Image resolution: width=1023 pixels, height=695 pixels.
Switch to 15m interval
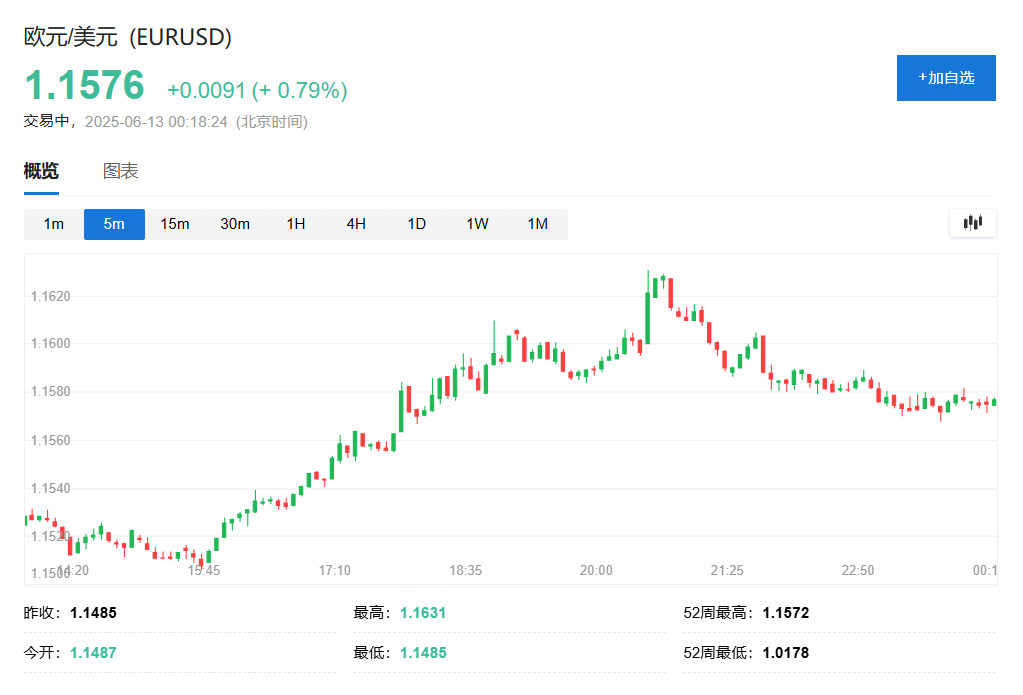[x=175, y=224]
